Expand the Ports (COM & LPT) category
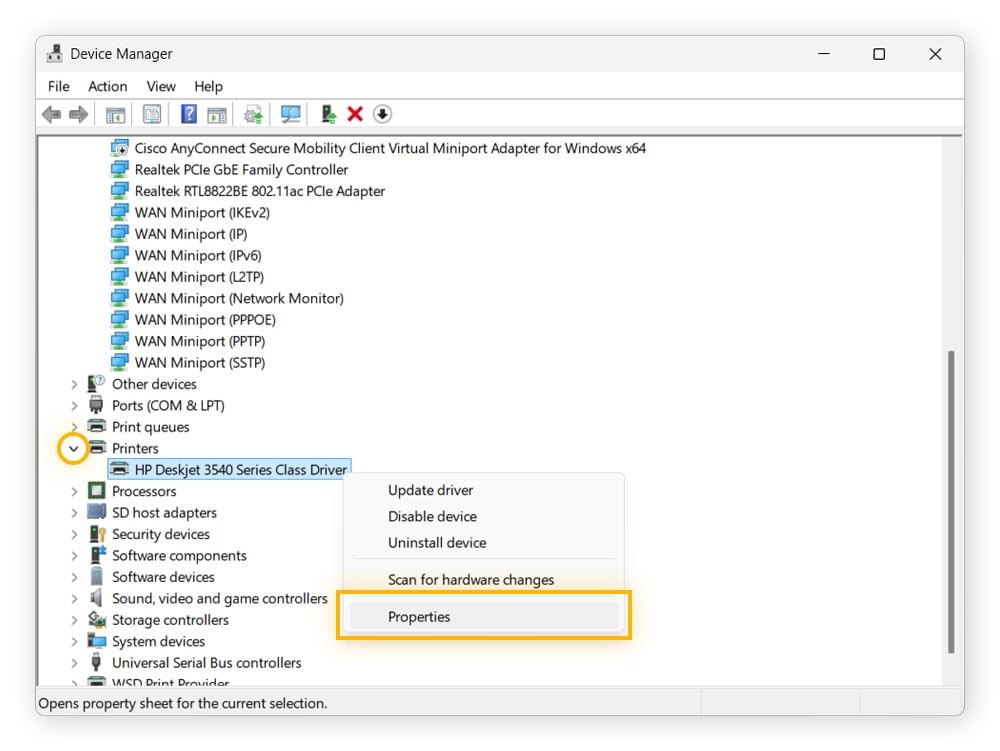Screen dimensions: 1000x751 tap(73, 405)
